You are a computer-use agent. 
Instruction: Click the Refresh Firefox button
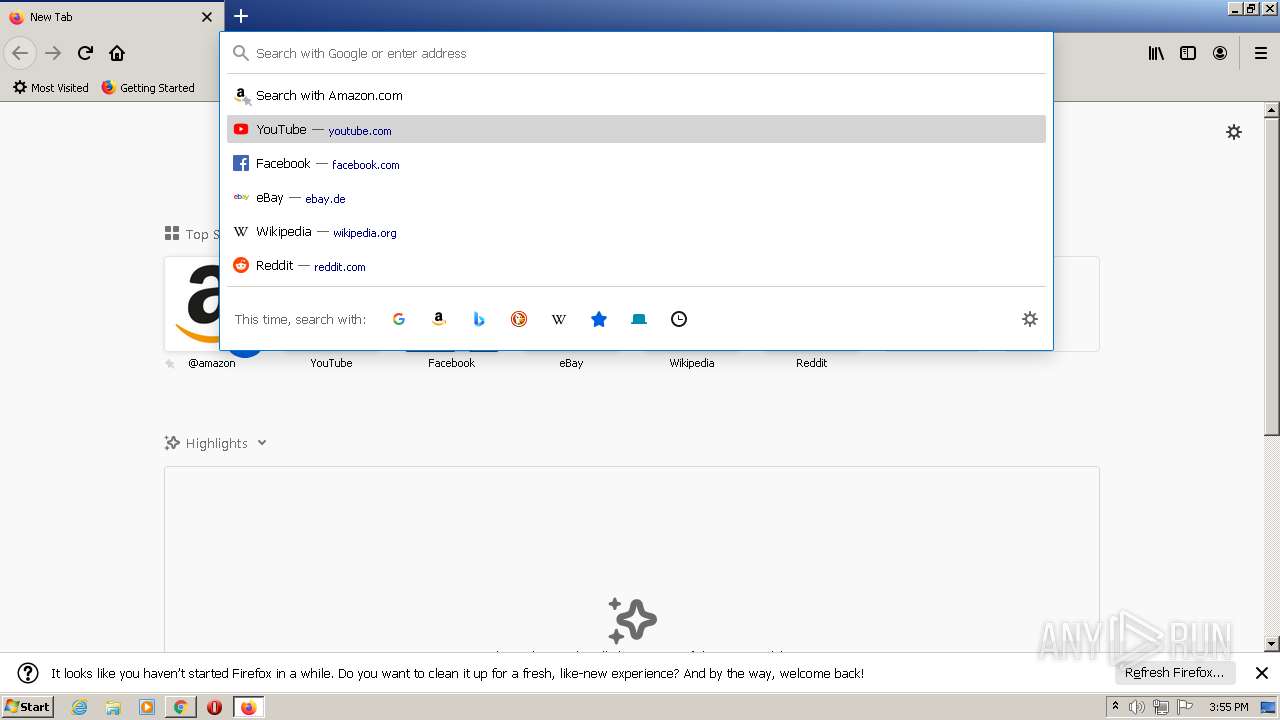coord(1174,673)
